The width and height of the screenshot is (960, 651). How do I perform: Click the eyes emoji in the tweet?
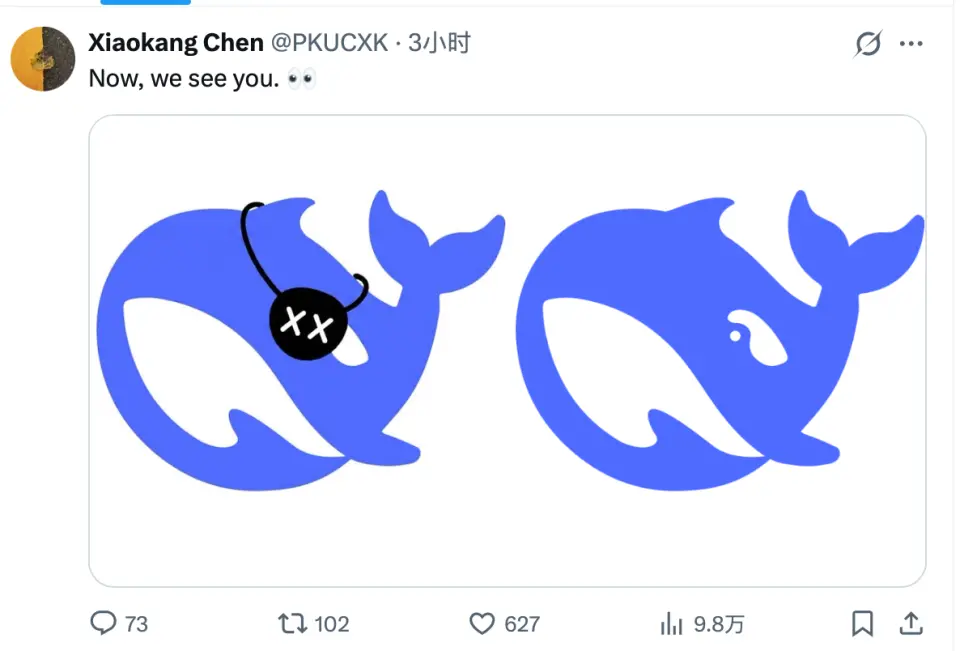tap(301, 78)
